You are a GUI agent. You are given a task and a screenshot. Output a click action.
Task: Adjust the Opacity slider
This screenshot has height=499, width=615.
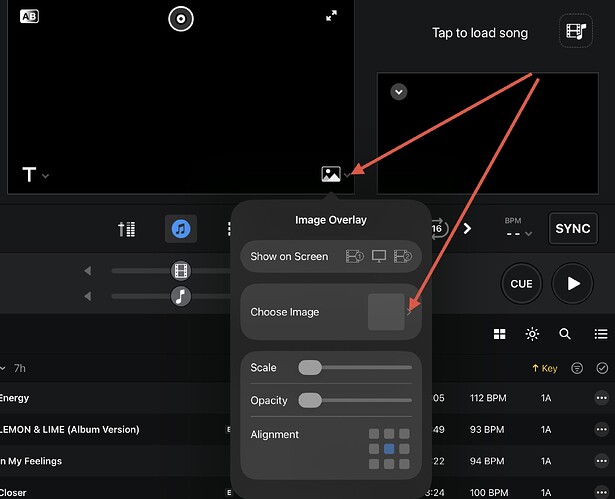point(310,400)
